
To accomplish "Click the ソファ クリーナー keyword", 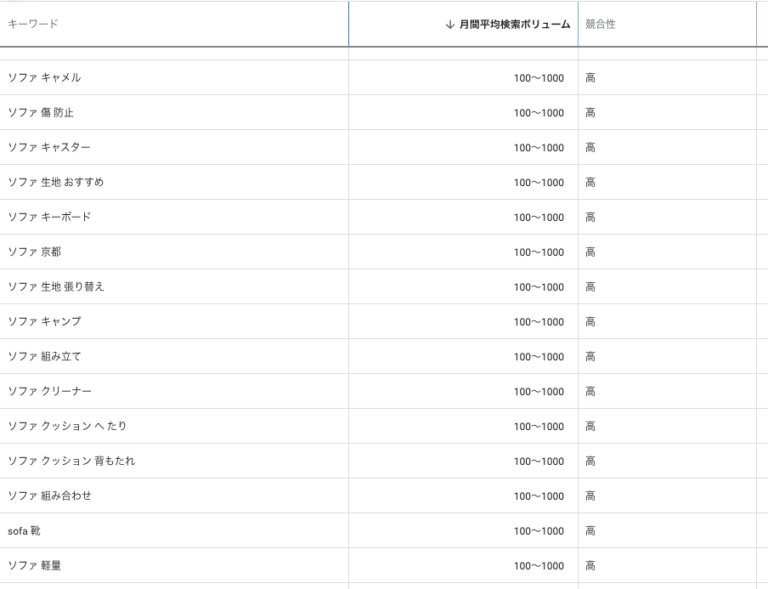I will point(49,391).
